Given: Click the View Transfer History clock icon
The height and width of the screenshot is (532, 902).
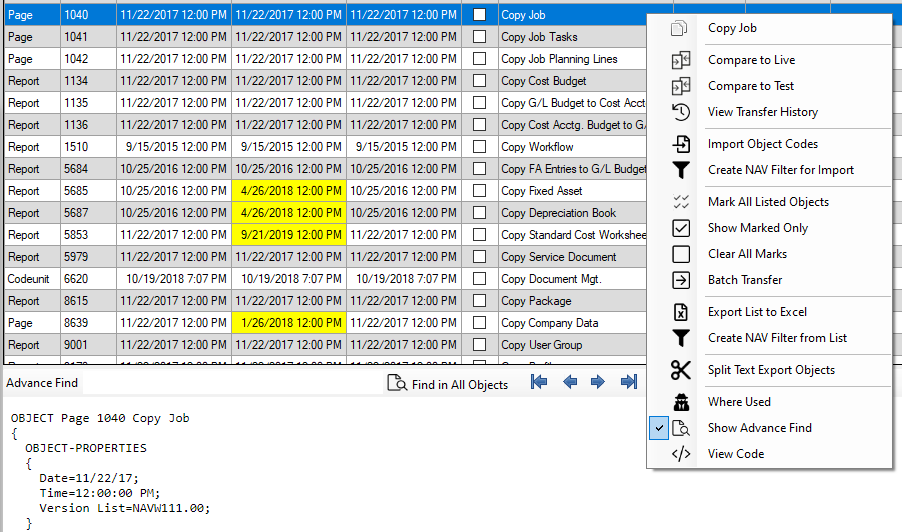Looking at the screenshot, I should coord(681,112).
